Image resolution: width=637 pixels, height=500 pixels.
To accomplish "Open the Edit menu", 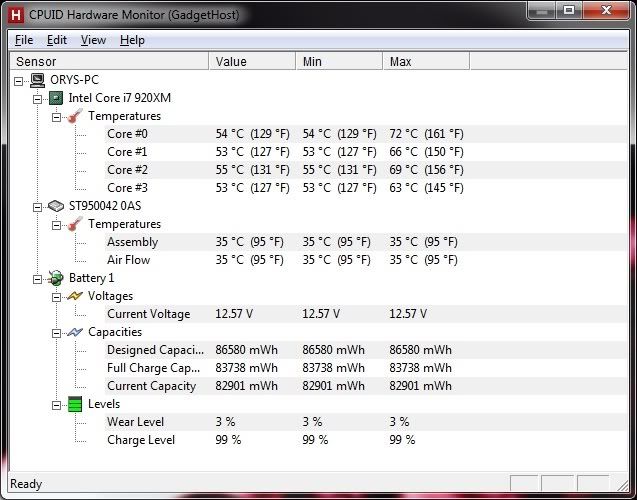I will tap(56, 40).
